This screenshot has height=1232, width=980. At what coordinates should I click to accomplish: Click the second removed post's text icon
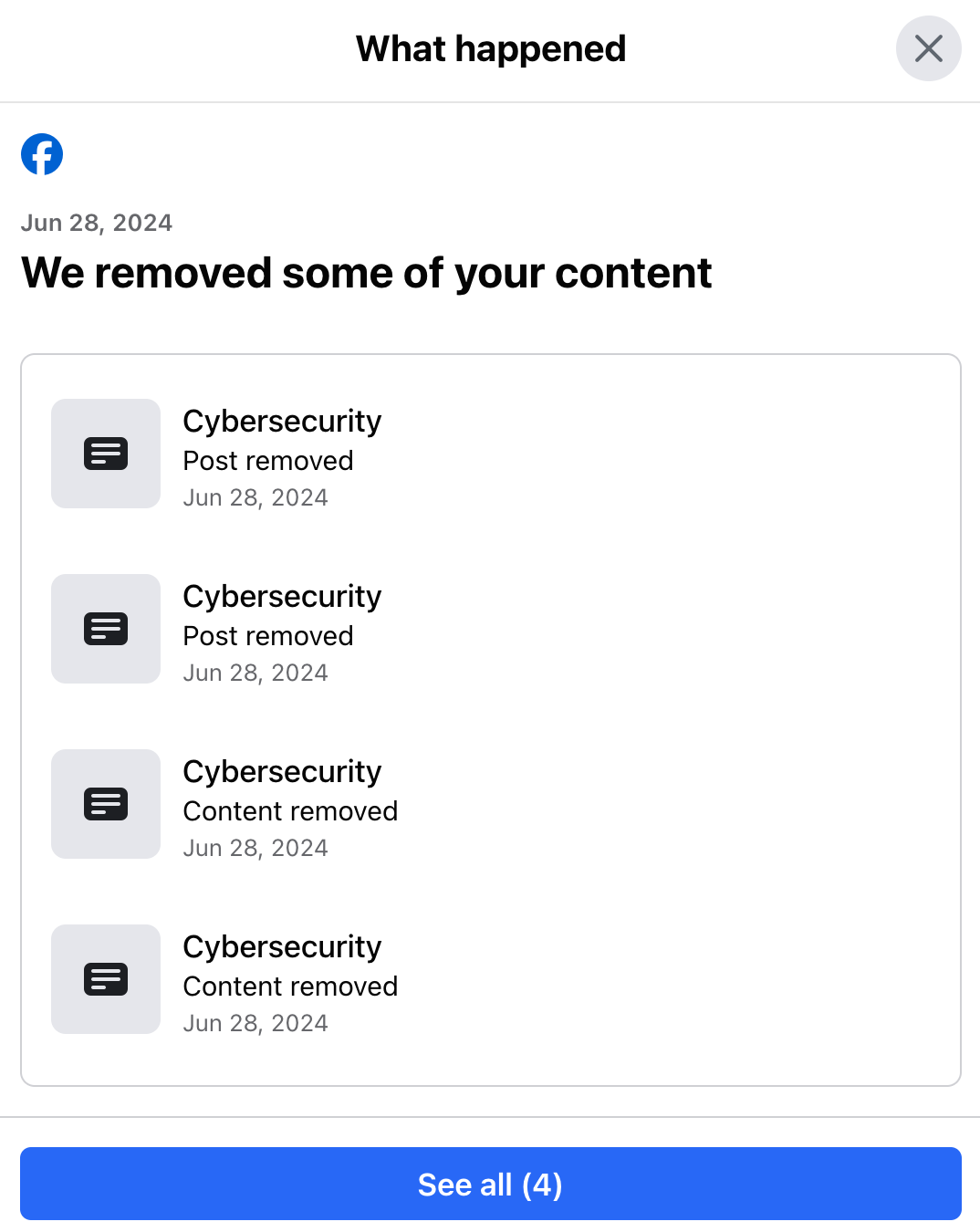[106, 629]
